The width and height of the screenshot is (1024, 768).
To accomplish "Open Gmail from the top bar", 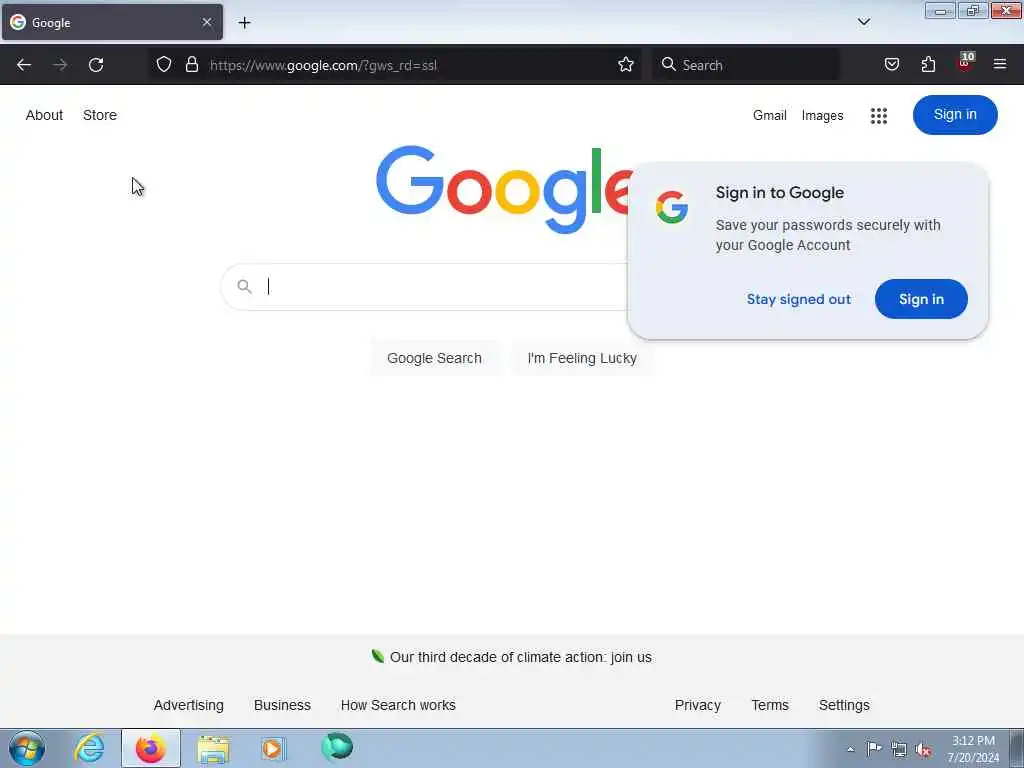I will click(769, 116).
